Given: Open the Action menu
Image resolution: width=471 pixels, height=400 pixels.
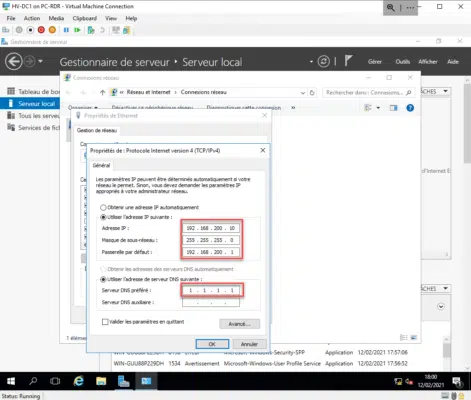Looking at the screenshot, I should (x=32, y=18).
